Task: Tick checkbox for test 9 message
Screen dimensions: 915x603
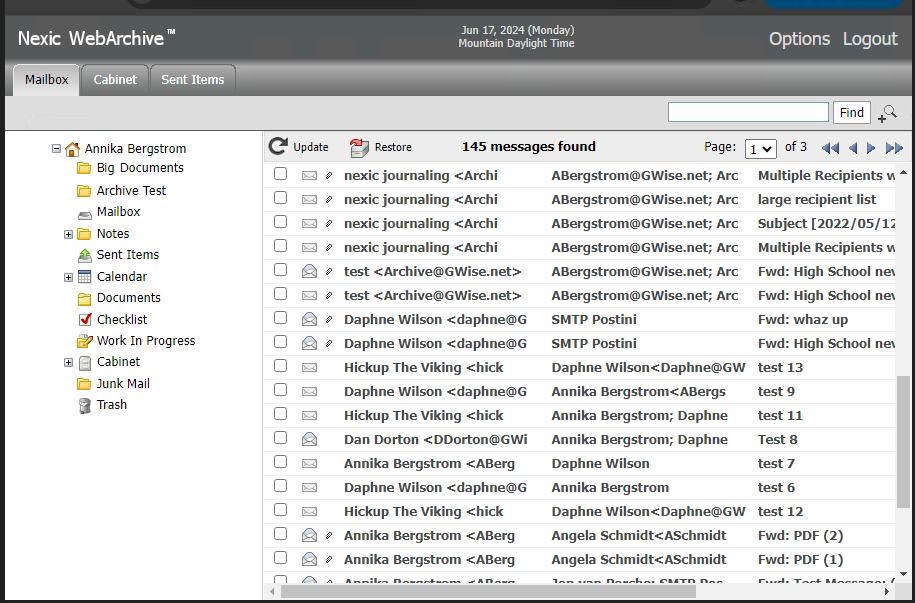Action: click(x=281, y=389)
